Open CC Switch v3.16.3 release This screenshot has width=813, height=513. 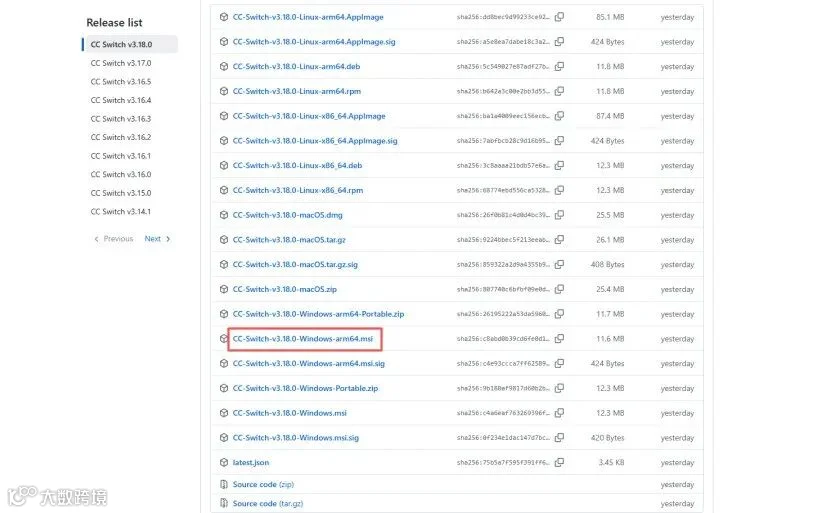(121, 119)
